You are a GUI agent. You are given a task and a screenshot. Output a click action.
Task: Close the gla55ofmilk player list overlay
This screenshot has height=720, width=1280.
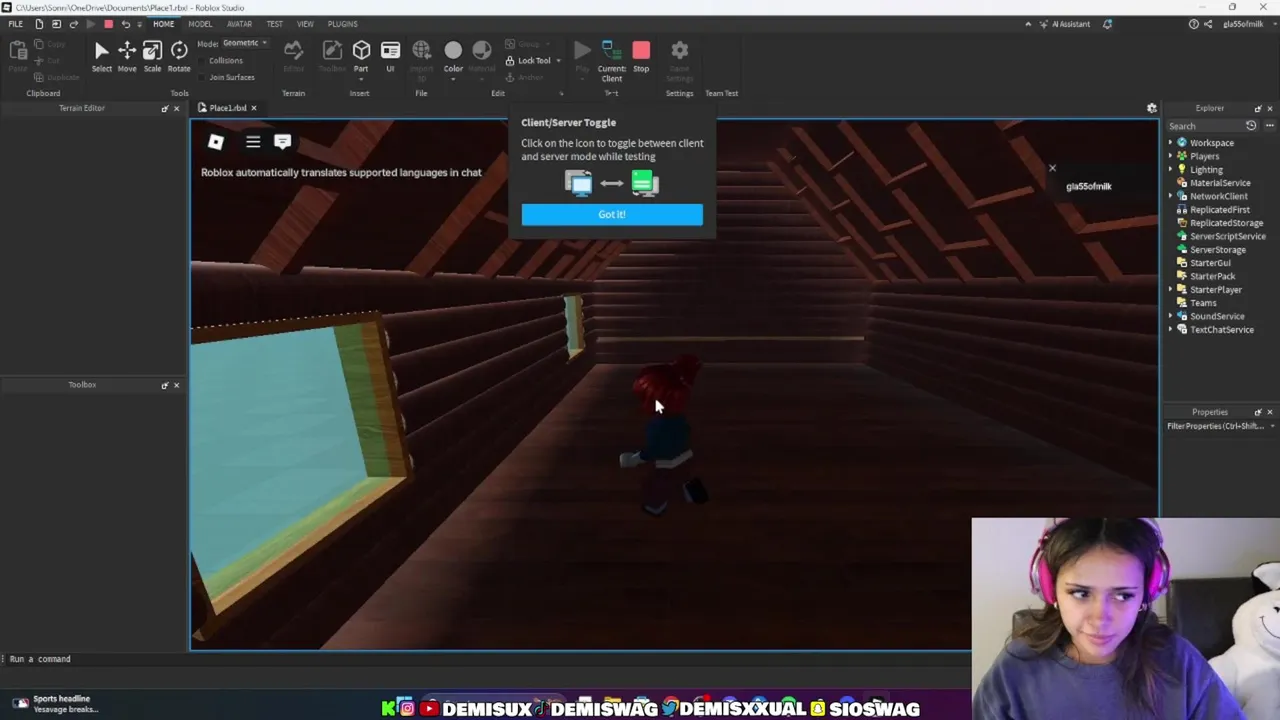pos(1052,168)
